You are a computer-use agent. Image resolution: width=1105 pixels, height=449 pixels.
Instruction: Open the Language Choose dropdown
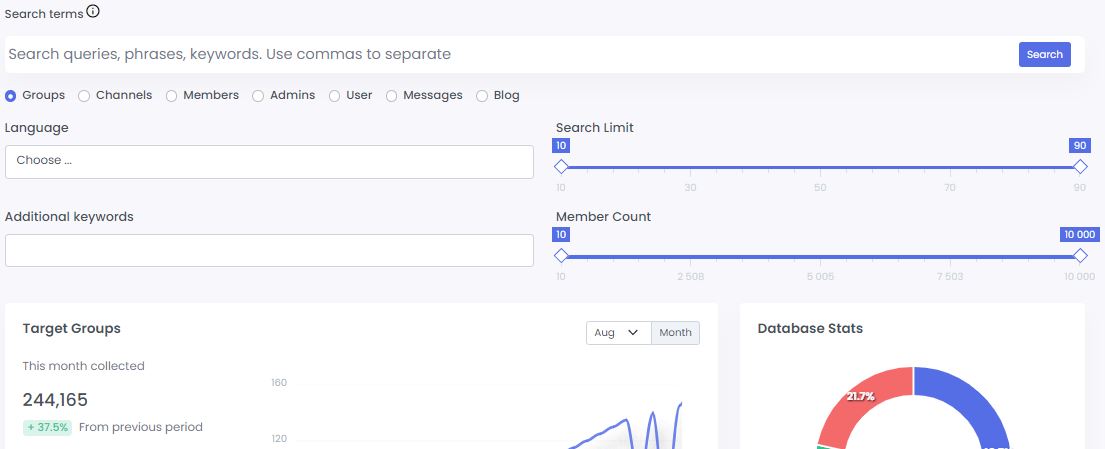pos(269,161)
